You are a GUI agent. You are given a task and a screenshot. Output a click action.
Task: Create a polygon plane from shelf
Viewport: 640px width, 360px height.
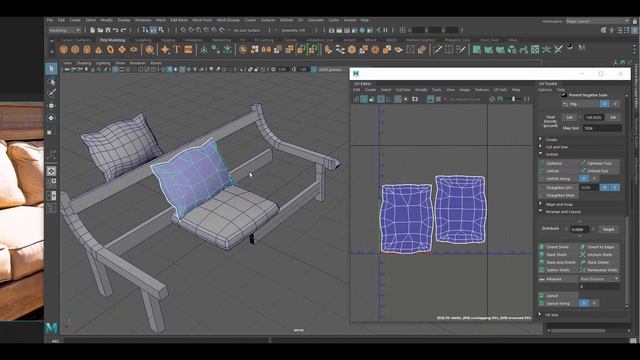click(122, 50)
